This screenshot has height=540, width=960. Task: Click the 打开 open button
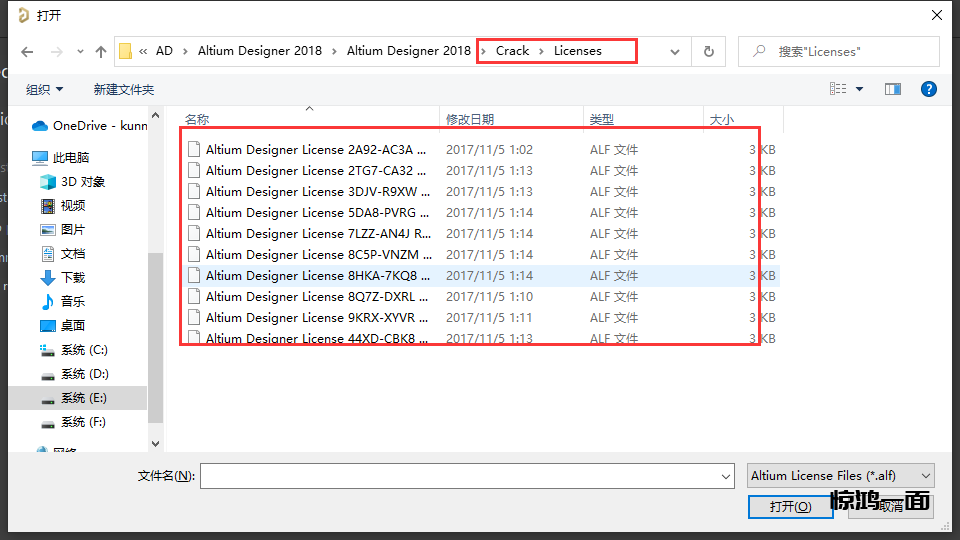point(790,507)
